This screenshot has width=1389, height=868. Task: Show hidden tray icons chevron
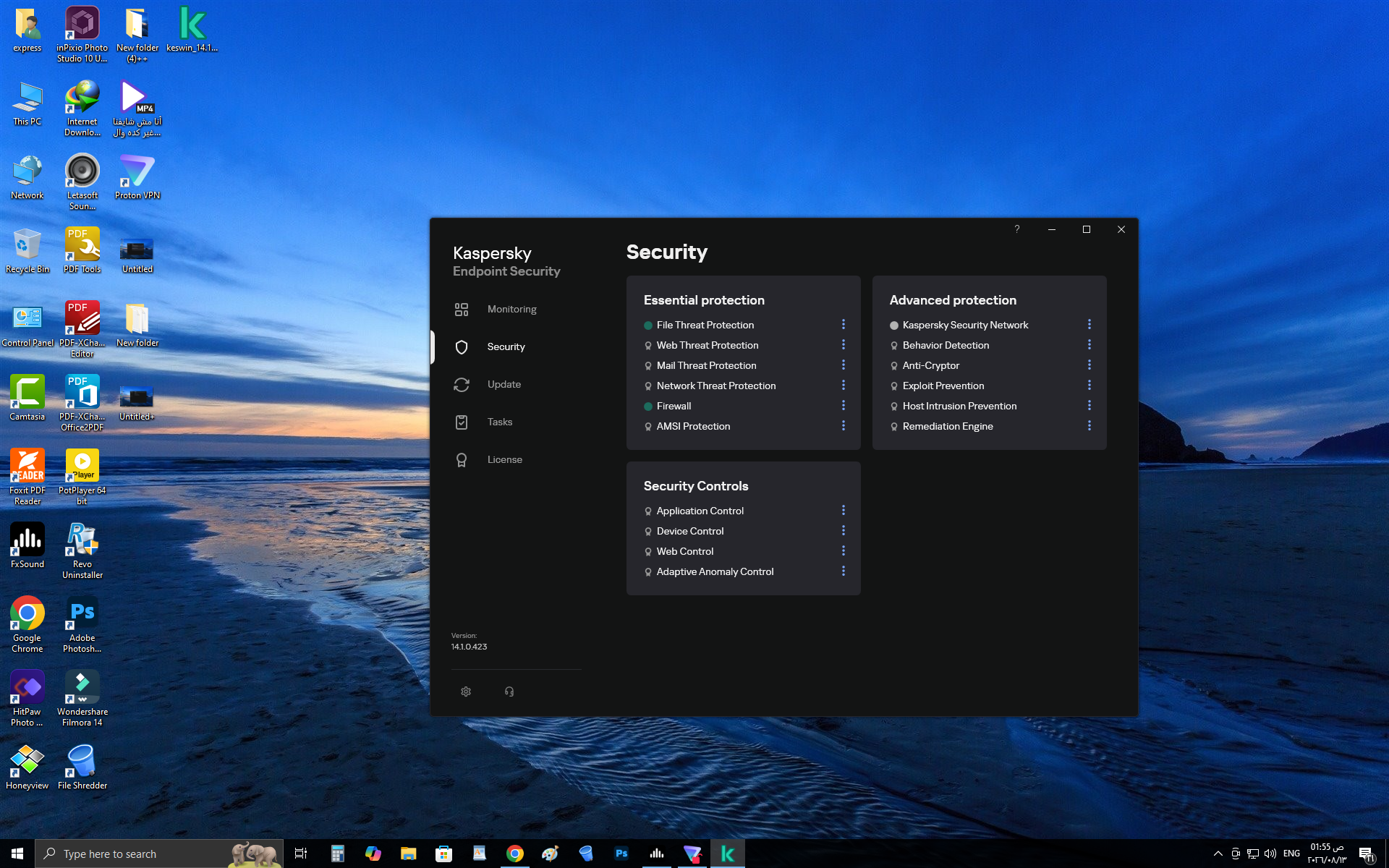[x=1218, y=854]
